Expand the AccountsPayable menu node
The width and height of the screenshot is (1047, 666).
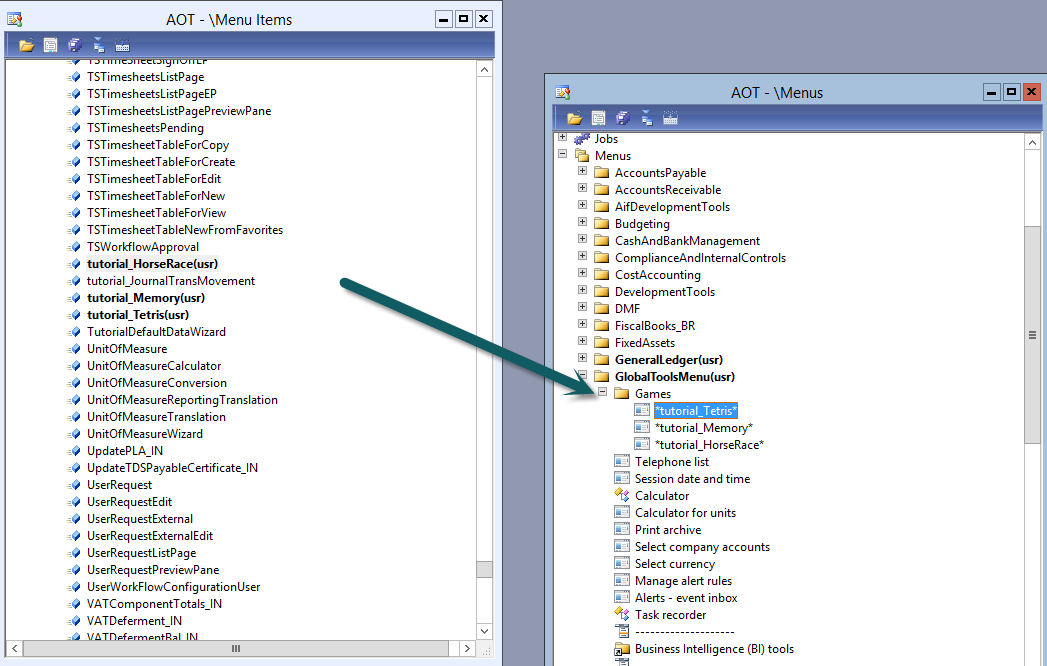(582, 172)
